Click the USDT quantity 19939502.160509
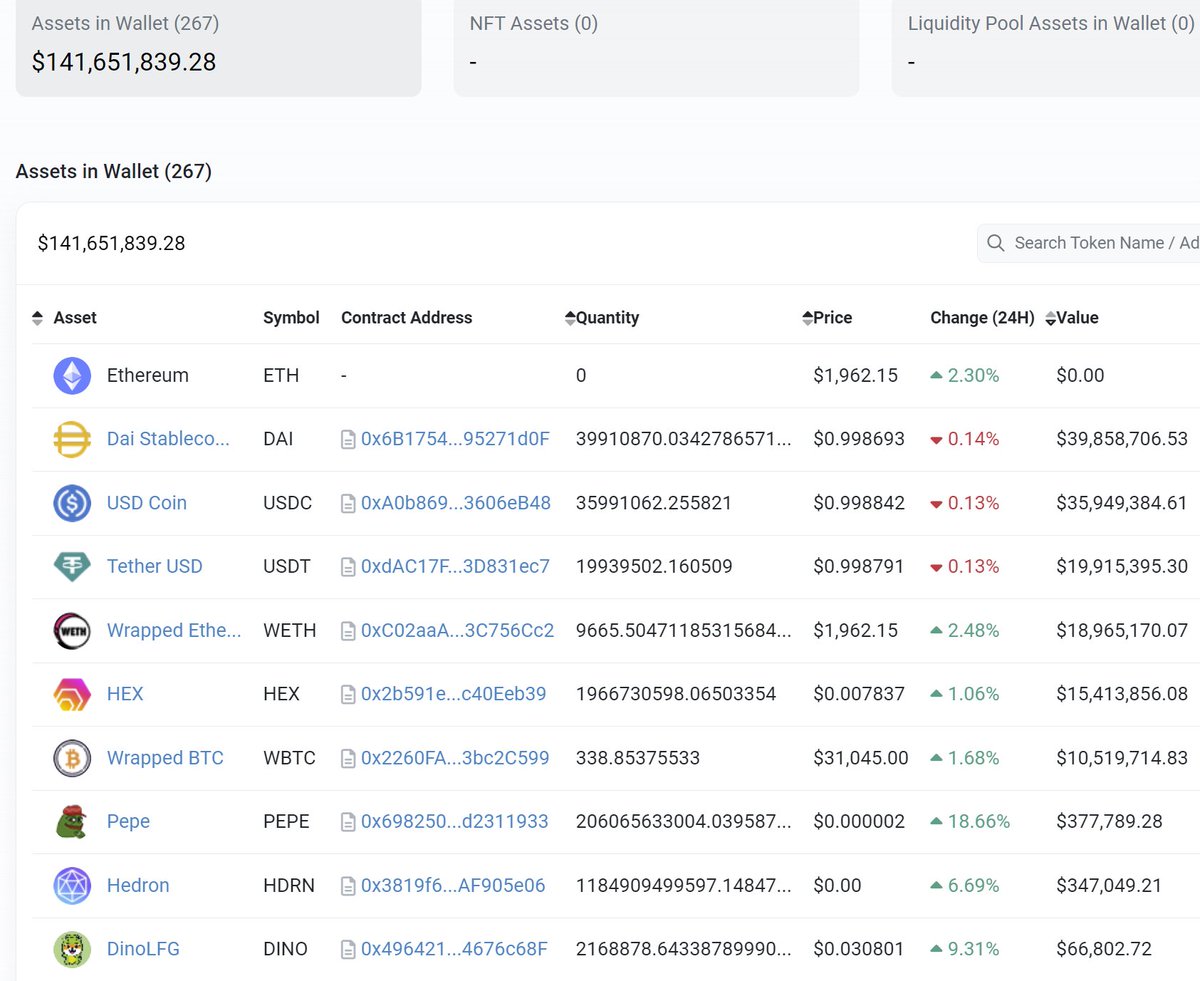1200x981 pixels. click(654, 566)
